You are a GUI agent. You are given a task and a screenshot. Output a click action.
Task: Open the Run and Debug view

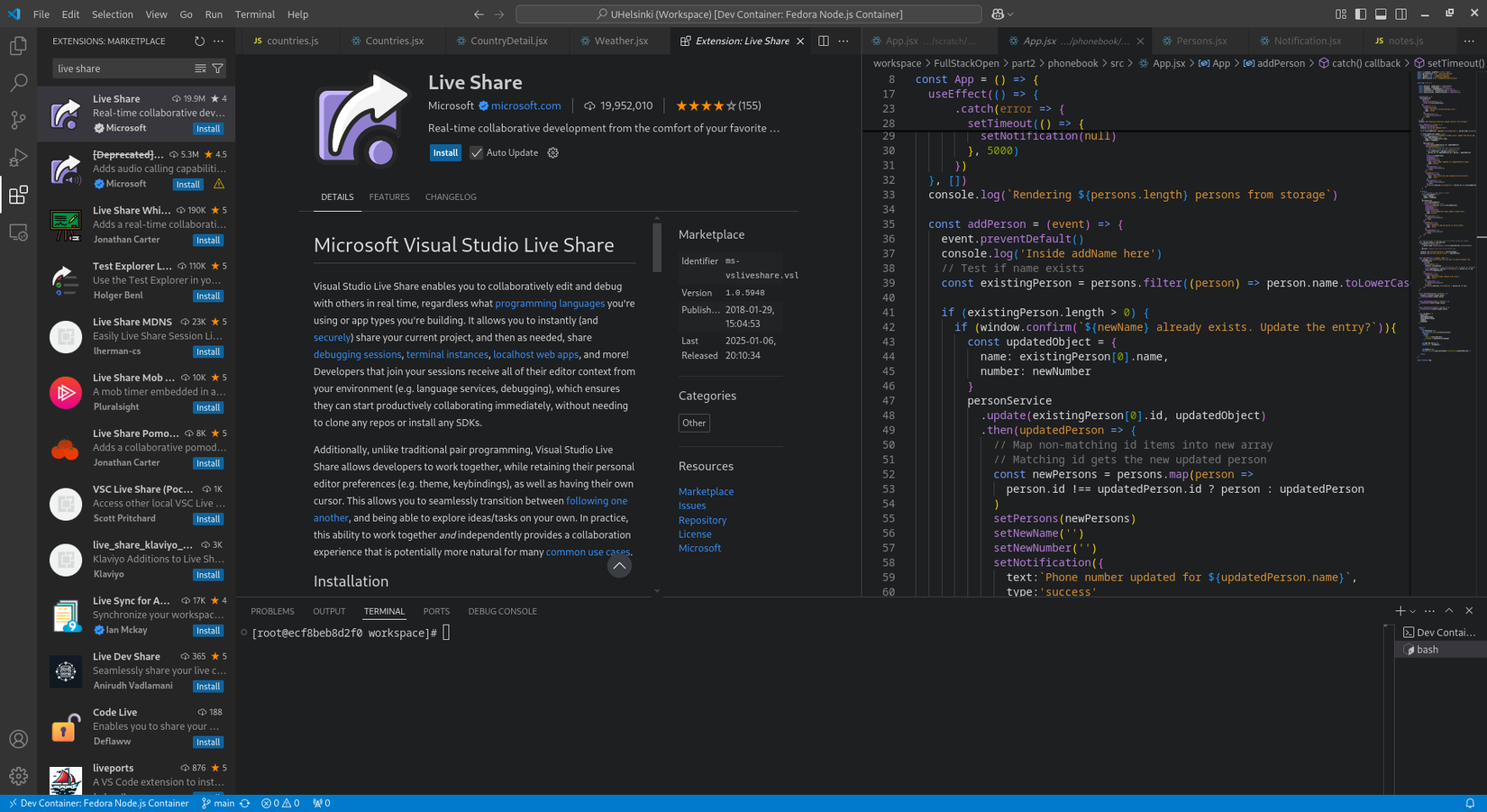19,157
